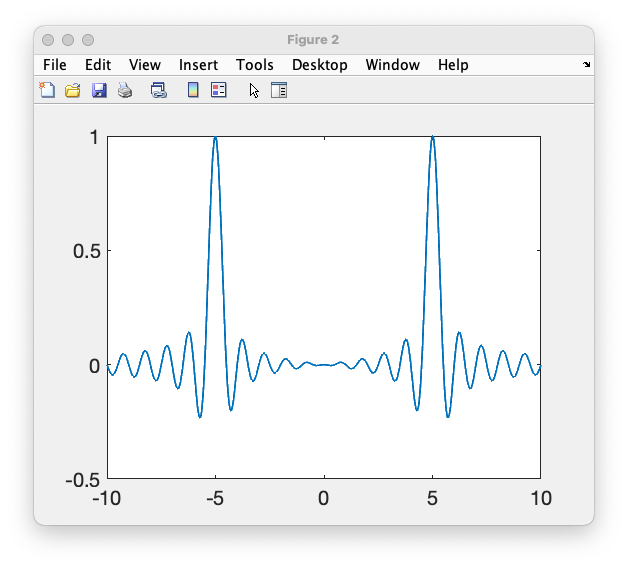Click the Figure 2 title text
This screenshot has width=628, height=567.
(313, 40)
